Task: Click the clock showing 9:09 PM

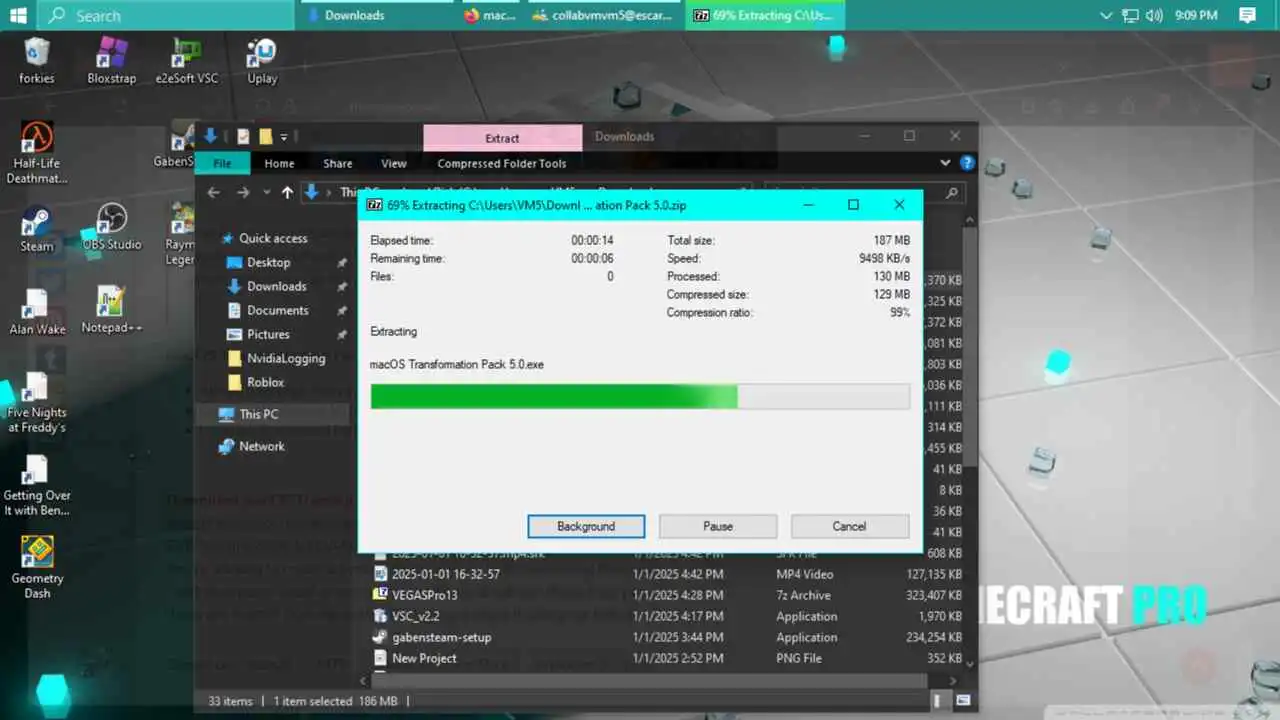Action: [1196, 15]
